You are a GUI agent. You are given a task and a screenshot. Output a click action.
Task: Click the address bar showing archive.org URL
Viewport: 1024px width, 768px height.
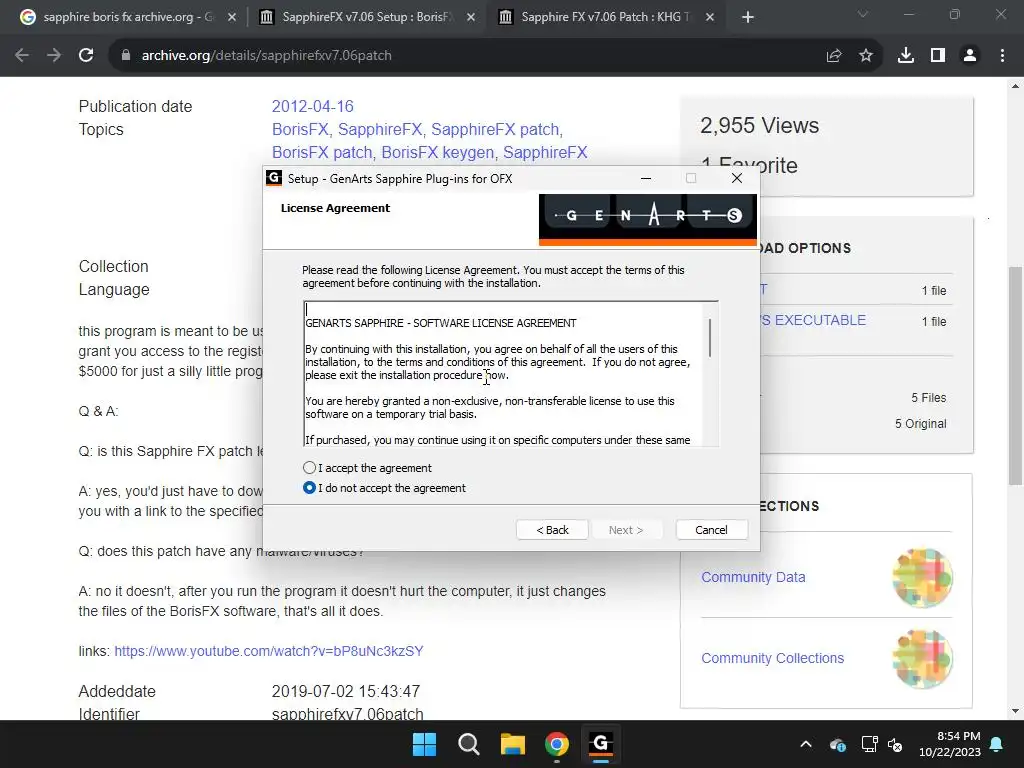(469, 56)
